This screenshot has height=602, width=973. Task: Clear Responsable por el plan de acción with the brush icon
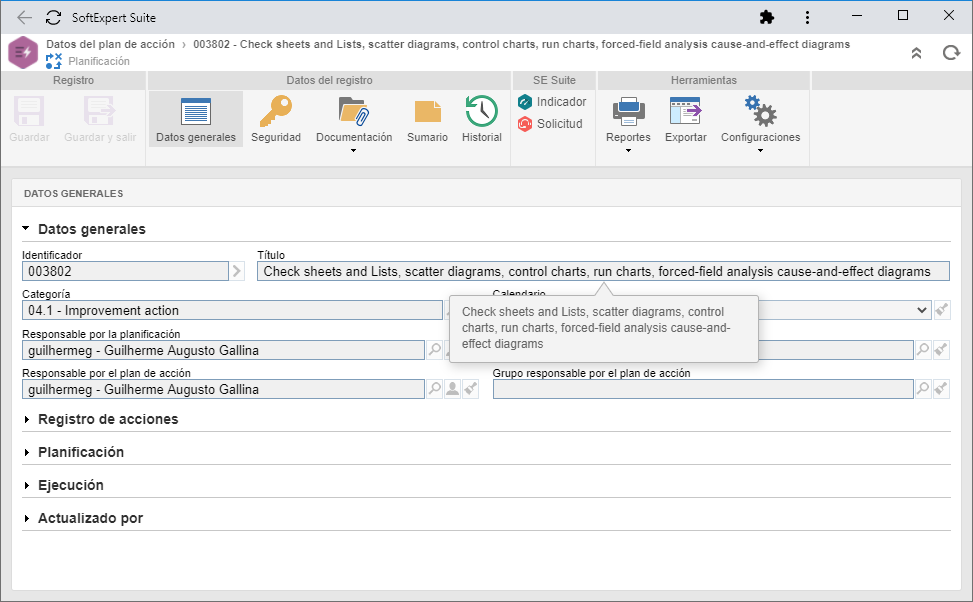(470, 389)
